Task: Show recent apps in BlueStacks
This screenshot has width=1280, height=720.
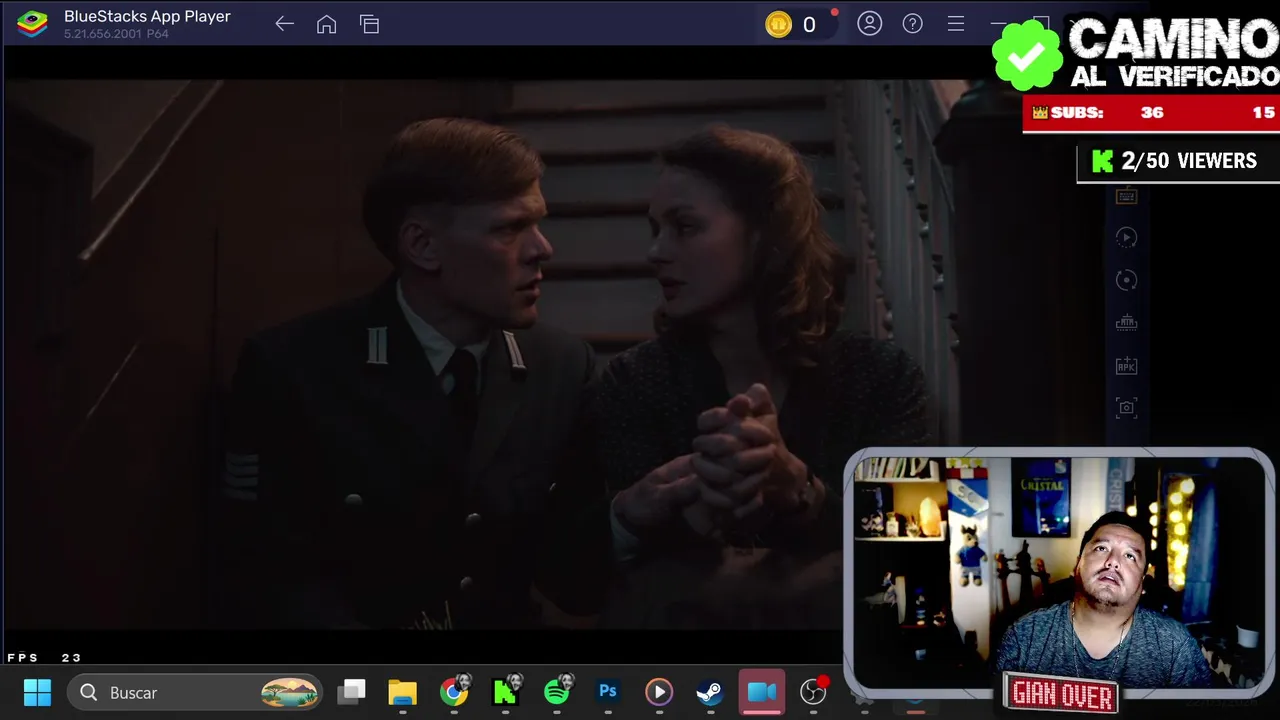Action: (370, 24)
